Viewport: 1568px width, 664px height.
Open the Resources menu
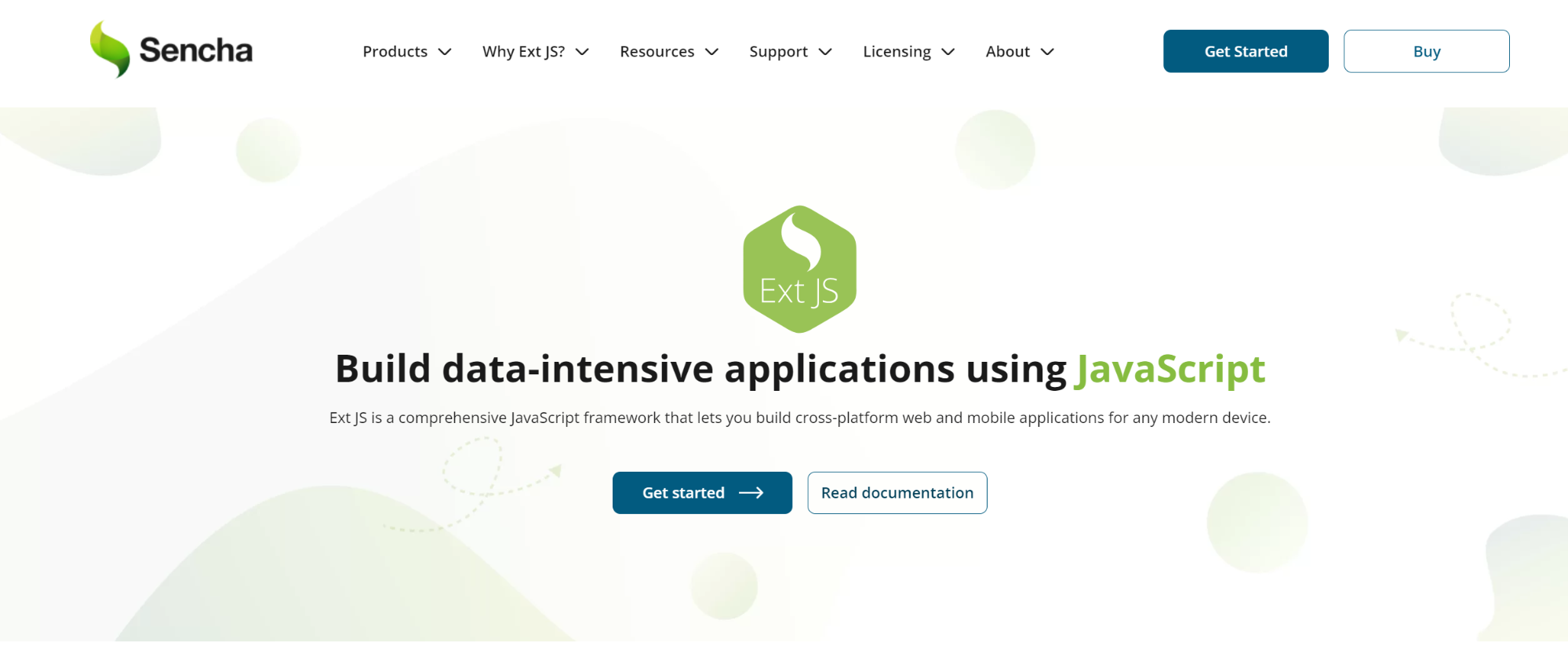pyautogui.click(x=657, y=52)
